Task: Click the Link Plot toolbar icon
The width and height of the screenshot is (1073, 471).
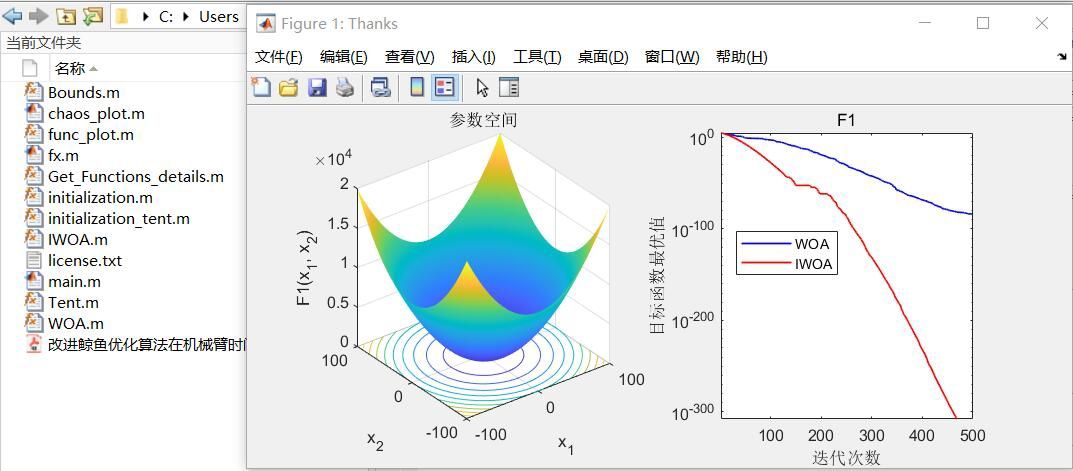Action: click(x=380, y=87)
